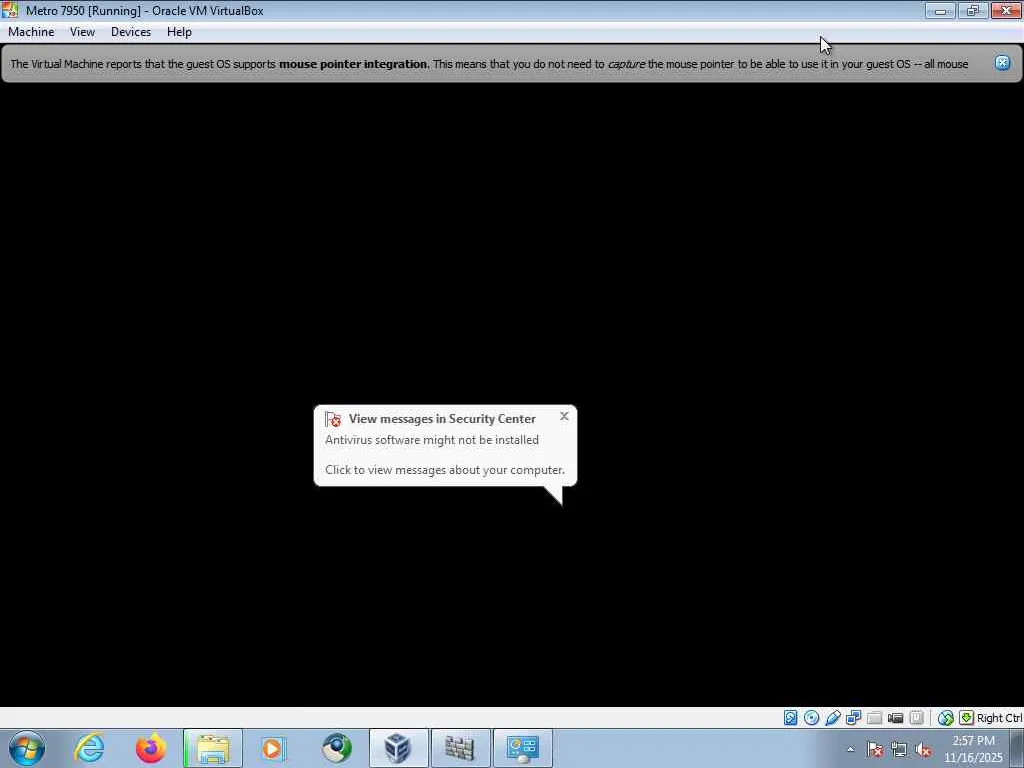
Task: Click the video capture indicator icon
Action: [895, 718]
